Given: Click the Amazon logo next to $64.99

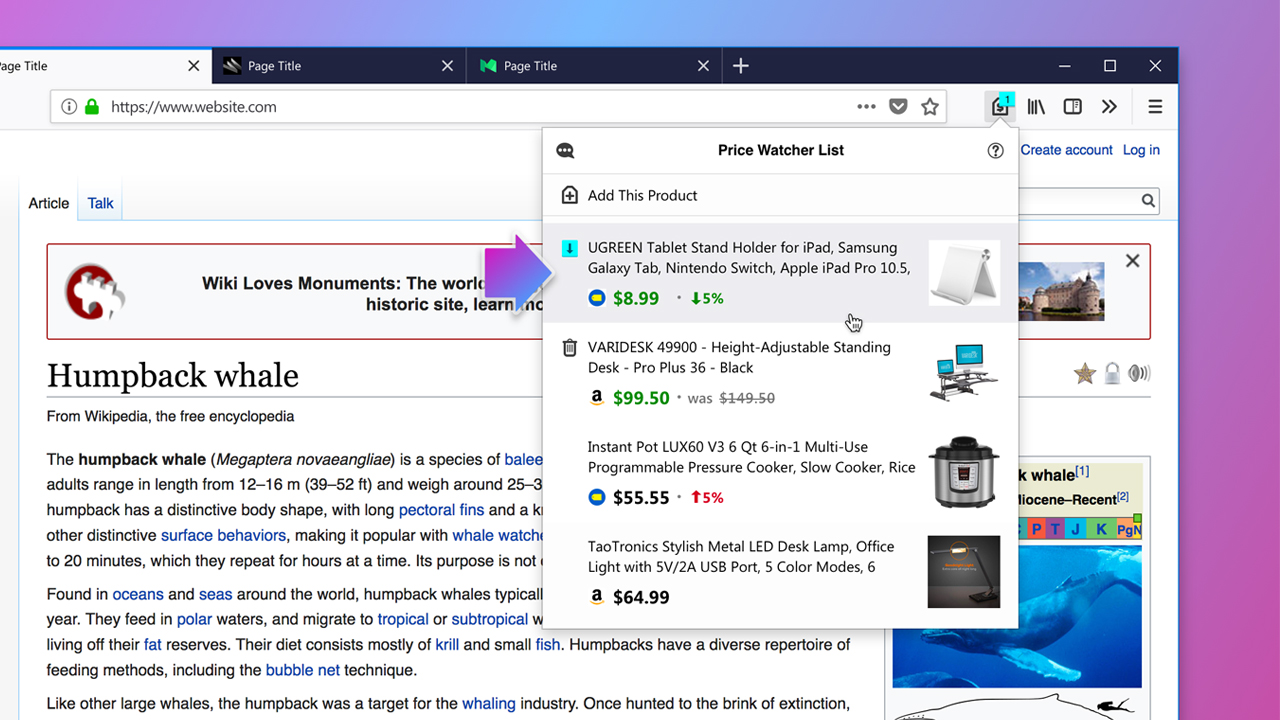Looking at the screenshot, I should pos(597,598).
